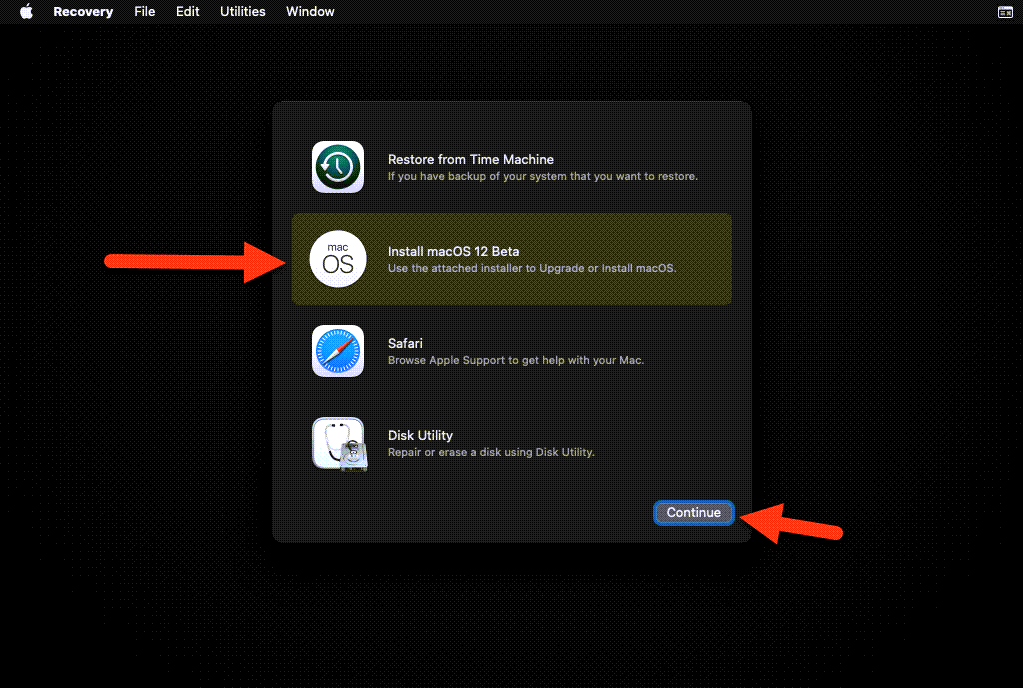Click the Safari compass icon
This screenshot has height=688, width=1023.
pyautogui.click(x=337, y=351)
